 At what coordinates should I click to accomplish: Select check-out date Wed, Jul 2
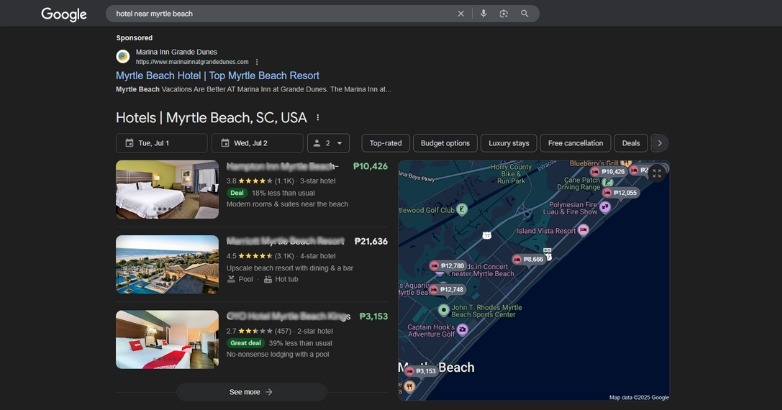coord(257,143)
